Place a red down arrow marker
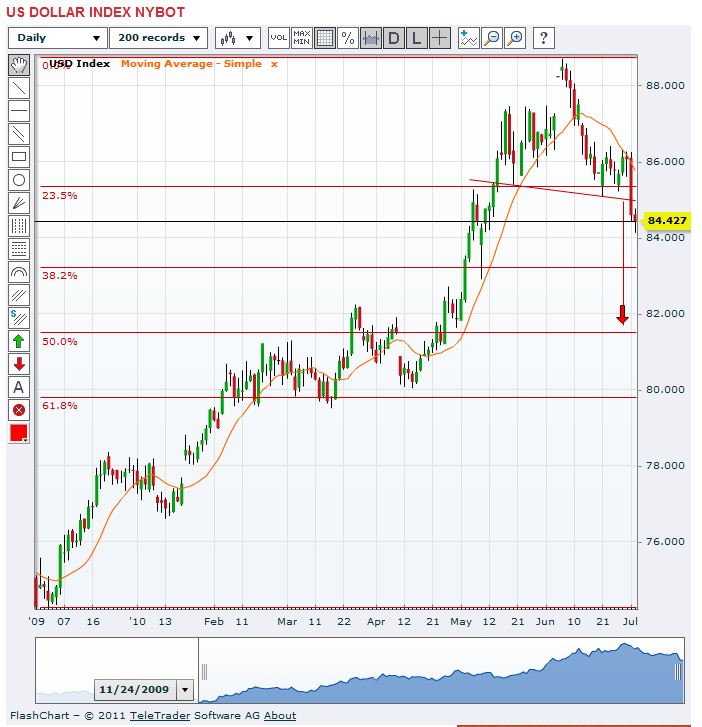The height and width of the screenshot is (727, 702). click(19, 364)
